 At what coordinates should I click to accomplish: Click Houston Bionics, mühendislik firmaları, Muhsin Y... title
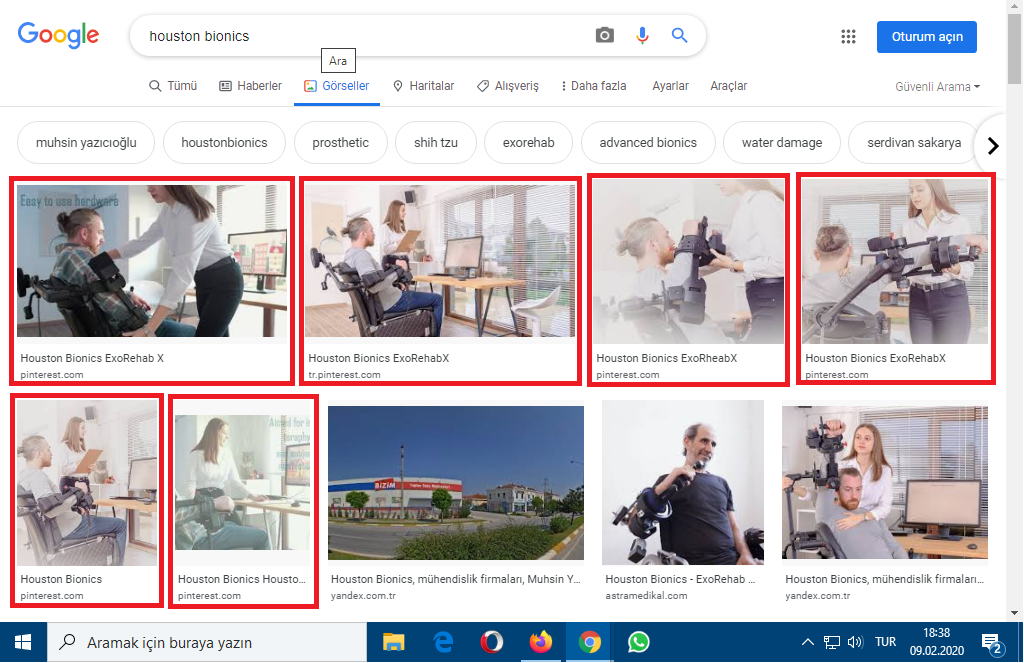(x=455, y=579)
